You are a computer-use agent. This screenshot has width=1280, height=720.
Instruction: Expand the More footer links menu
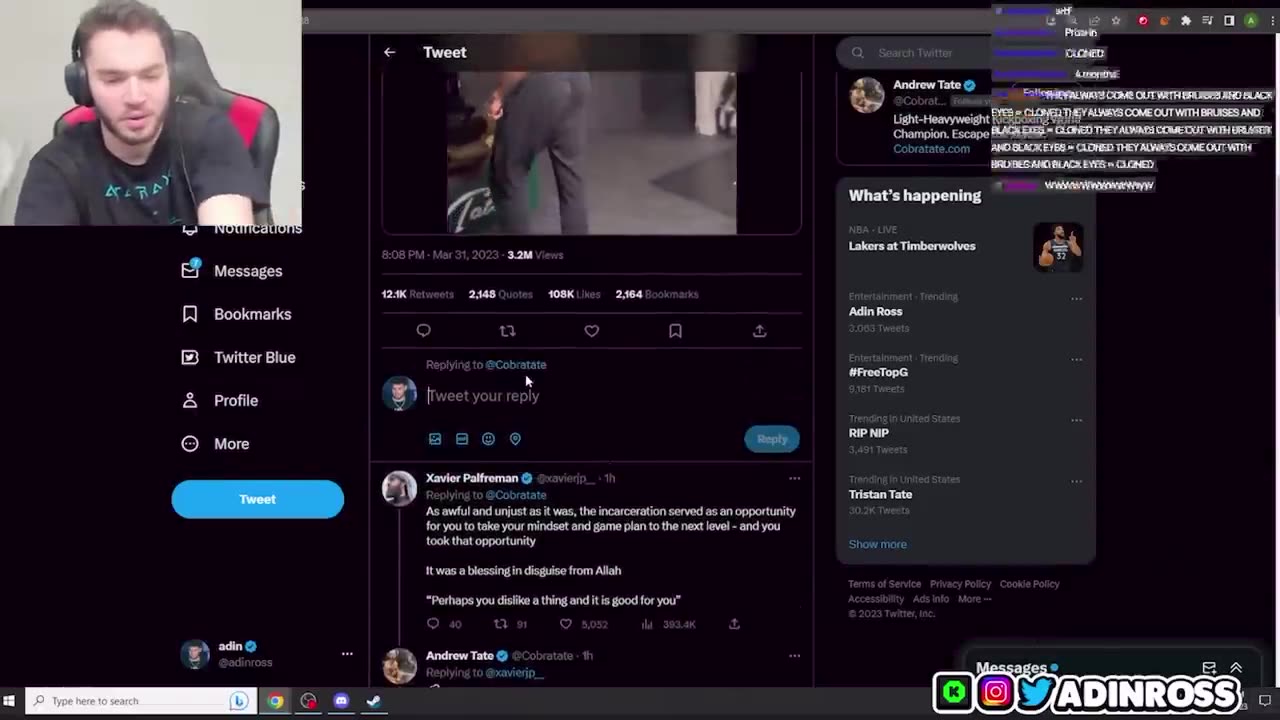click(974, 599)
